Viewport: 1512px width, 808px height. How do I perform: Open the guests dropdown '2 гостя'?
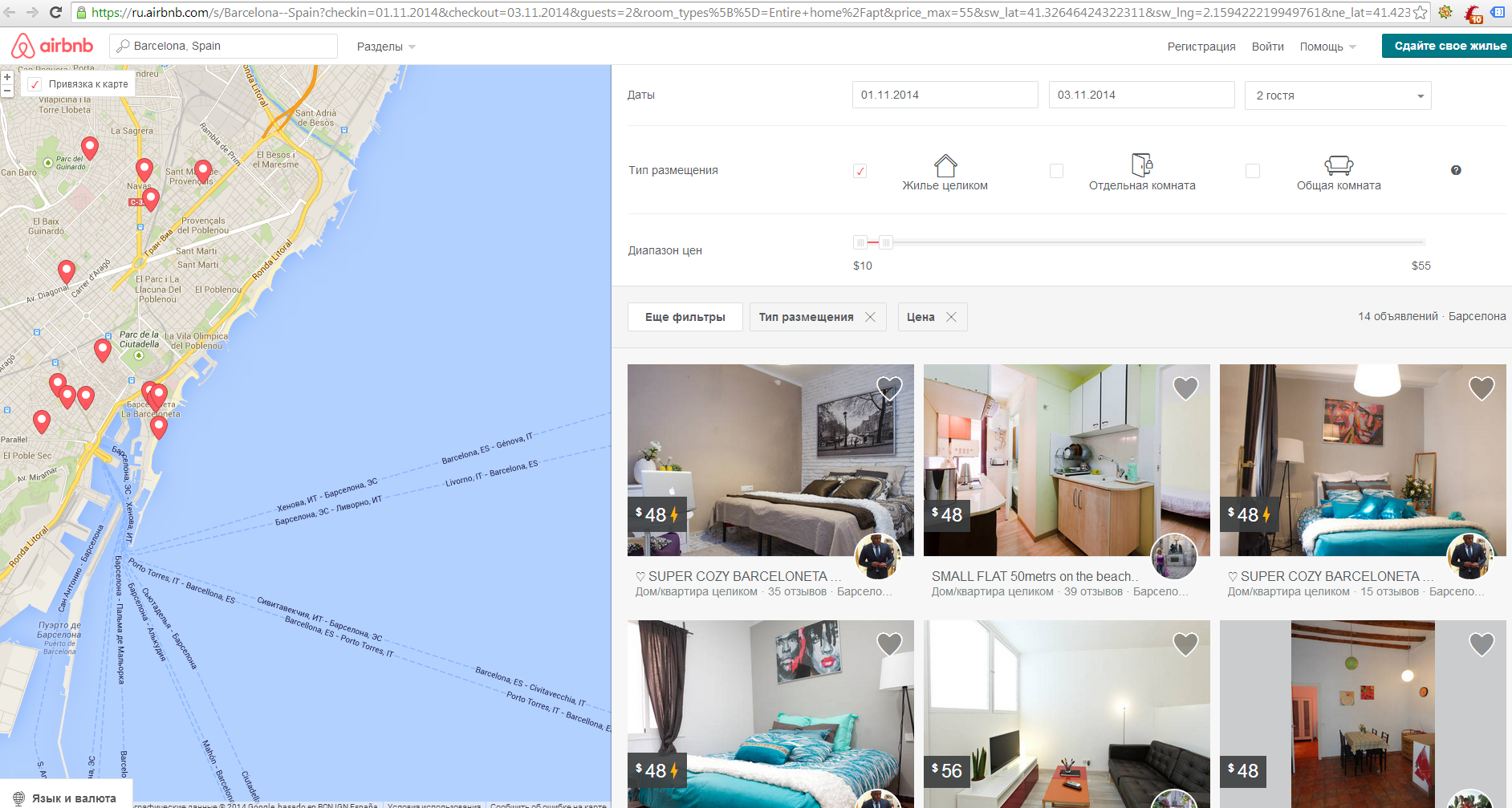1338,95
